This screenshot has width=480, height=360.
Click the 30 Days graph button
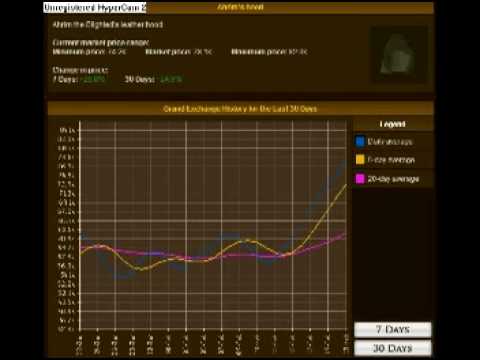(392, 348)
